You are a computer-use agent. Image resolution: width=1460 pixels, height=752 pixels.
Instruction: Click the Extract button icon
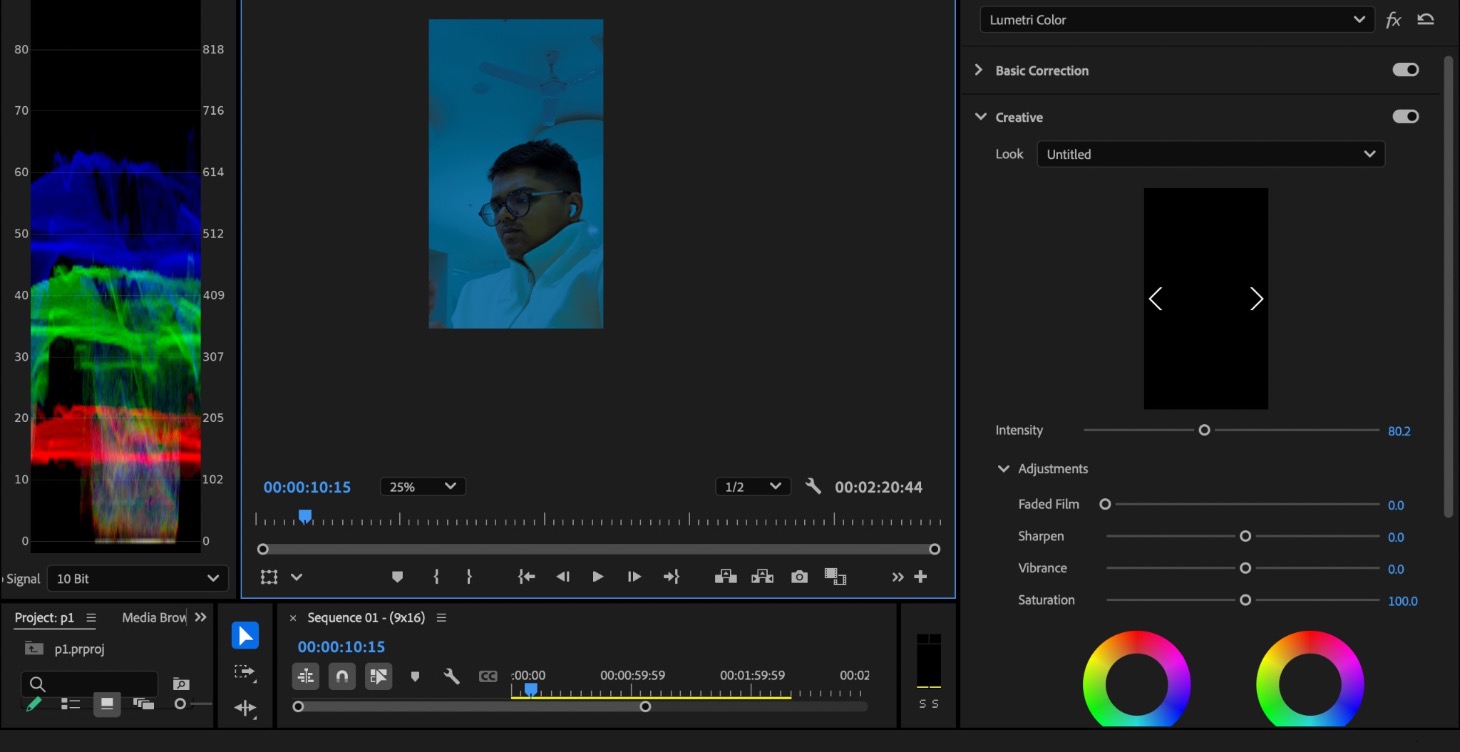762,577
